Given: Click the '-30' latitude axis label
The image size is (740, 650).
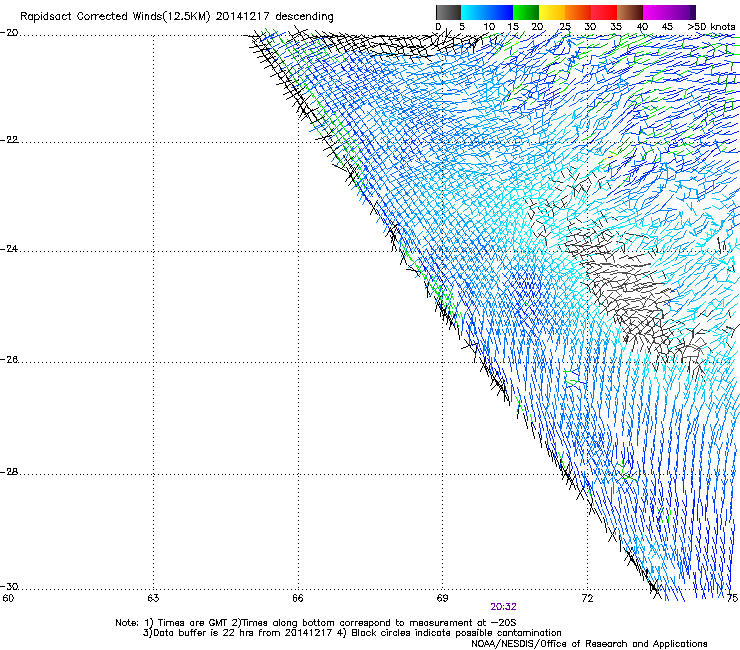Looking at the screenshot, I should 9,586.
